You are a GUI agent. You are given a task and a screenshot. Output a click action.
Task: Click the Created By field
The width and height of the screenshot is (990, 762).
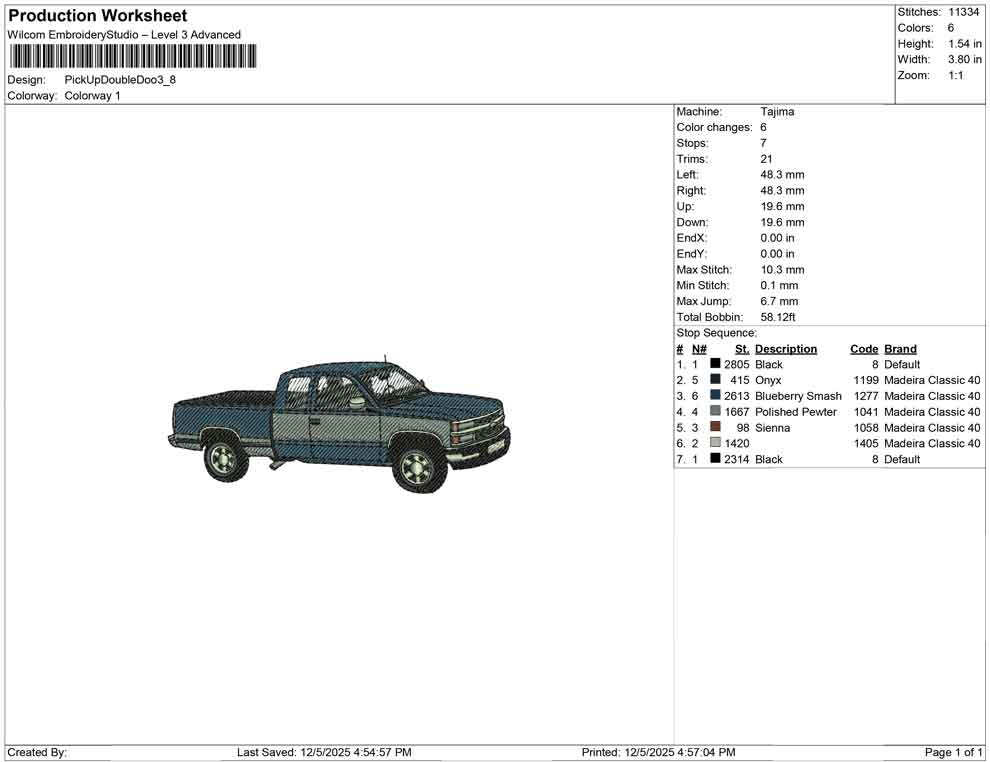tap(38, 752)
